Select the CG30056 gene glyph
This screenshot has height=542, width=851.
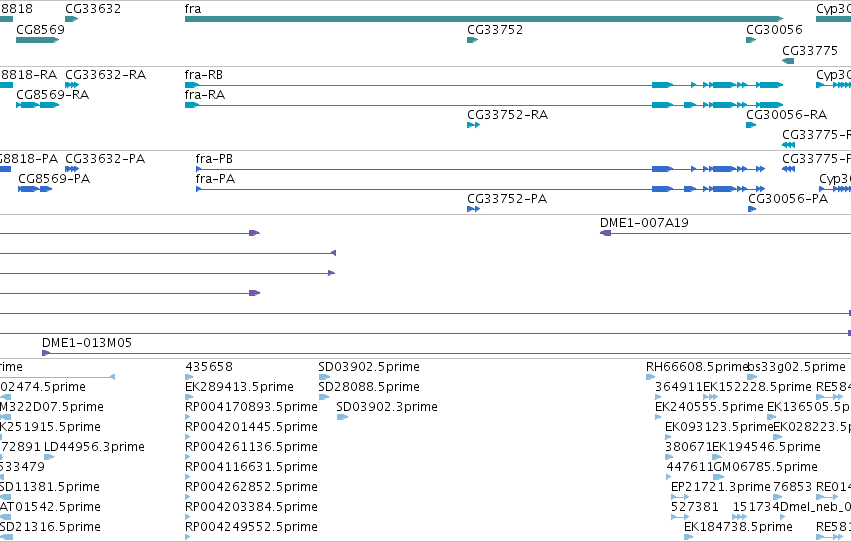pos(751,40)
